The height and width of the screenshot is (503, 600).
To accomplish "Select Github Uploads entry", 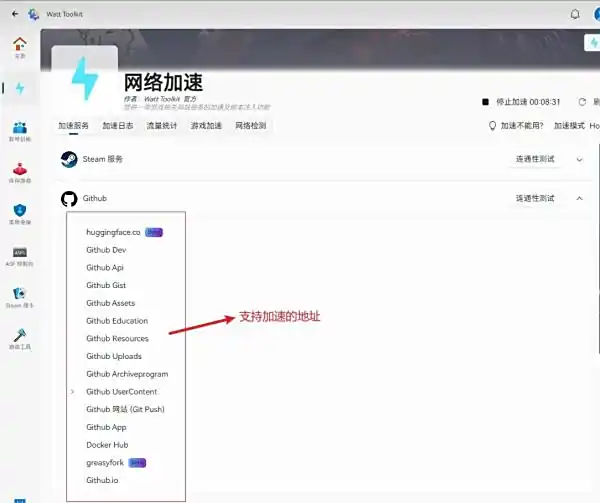I will pyautogui.click(x=114, y=356).
